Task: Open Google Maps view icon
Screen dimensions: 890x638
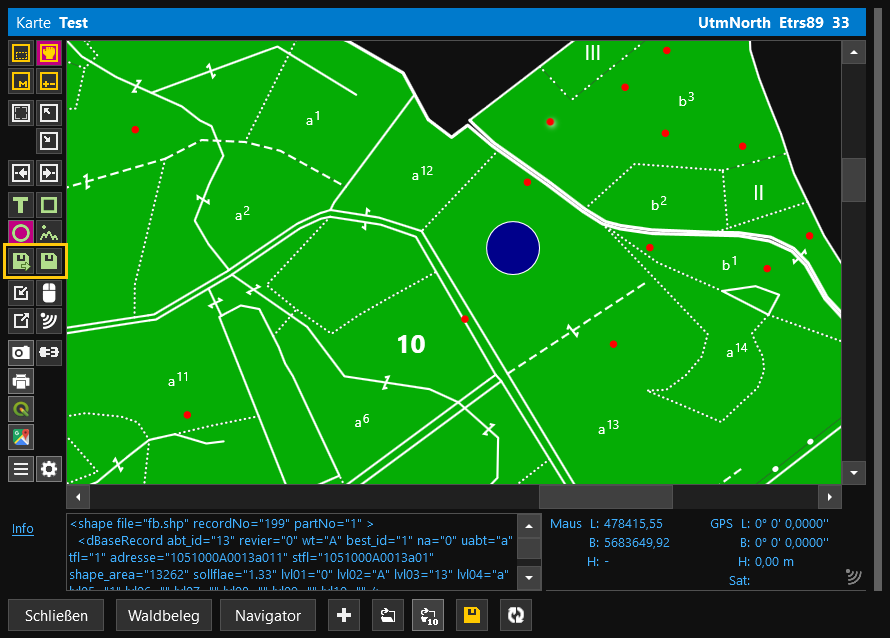Action: pyautogui.click(x=21, y=437)
